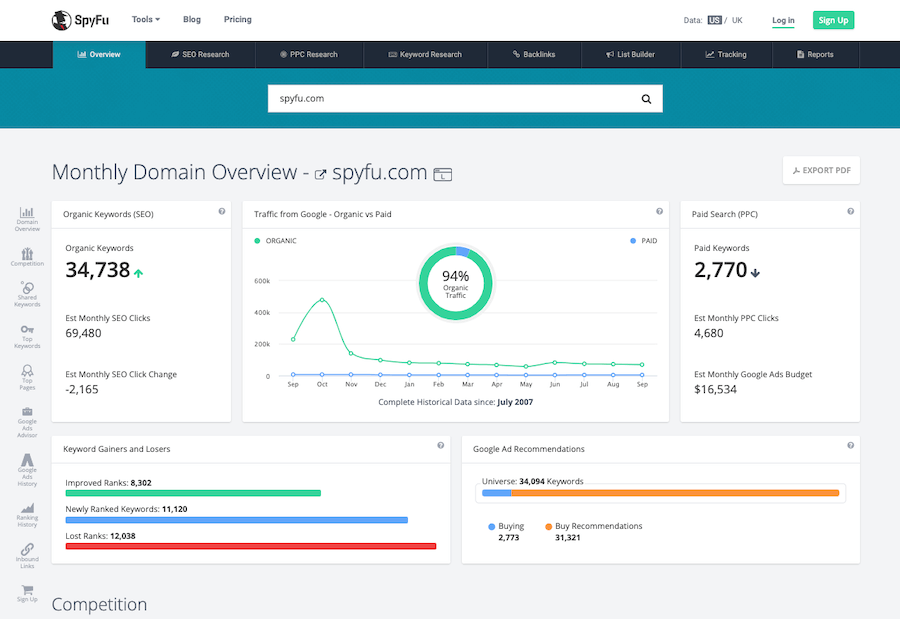Open Competition in the sidebar

(27, 257)
